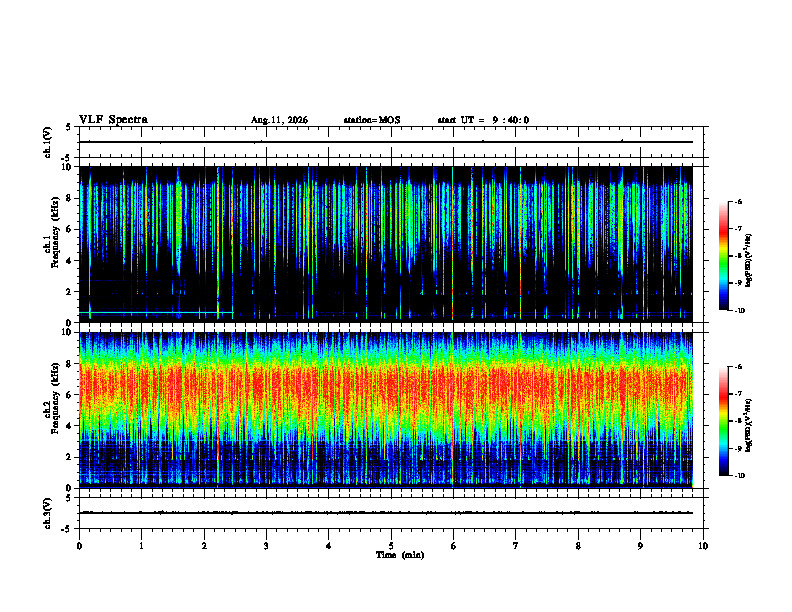Click the ch.3 waveform trace panel
792x612 pixels.
coord(391,513)
